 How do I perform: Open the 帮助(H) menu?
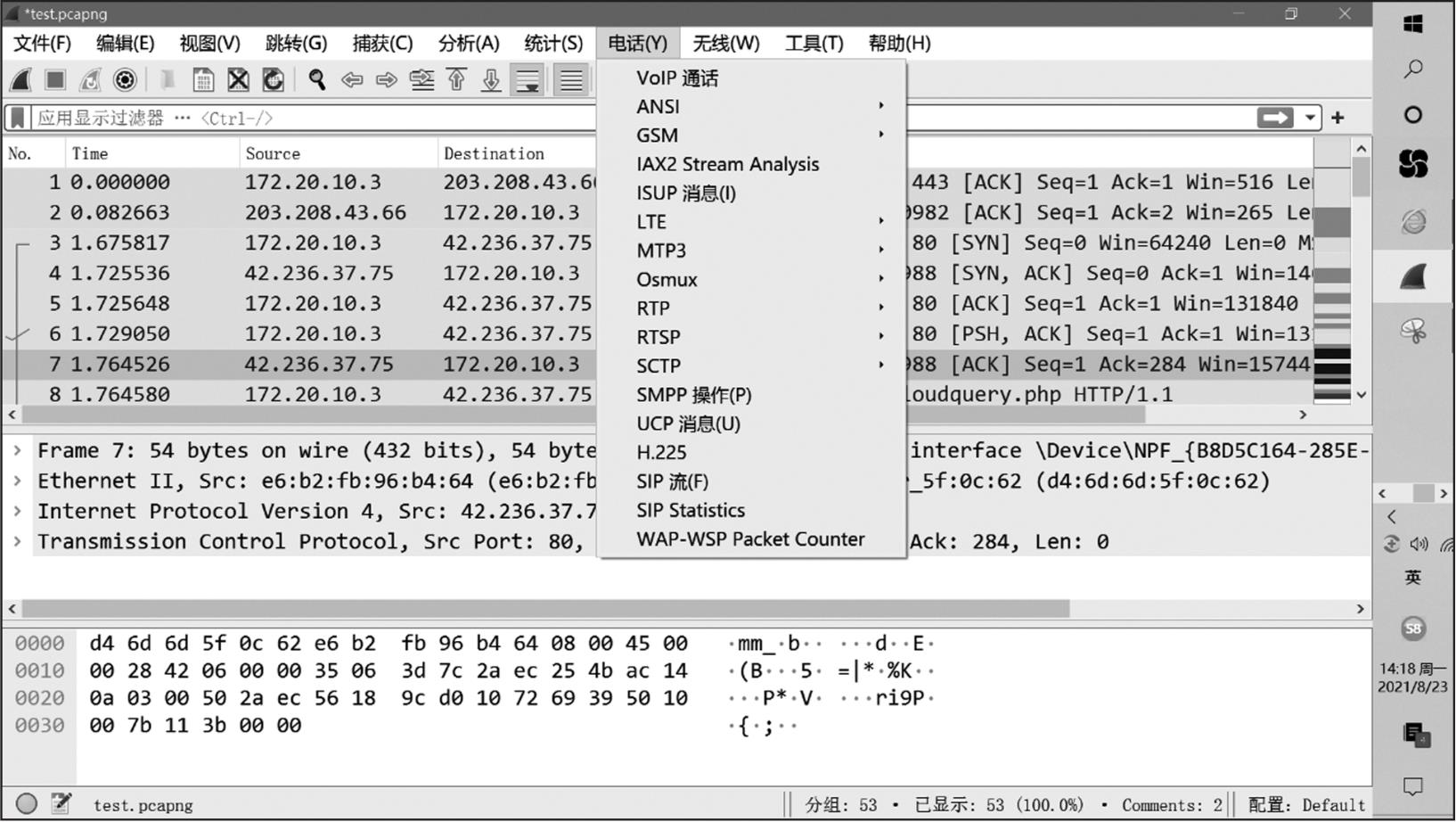coord(899,43)
